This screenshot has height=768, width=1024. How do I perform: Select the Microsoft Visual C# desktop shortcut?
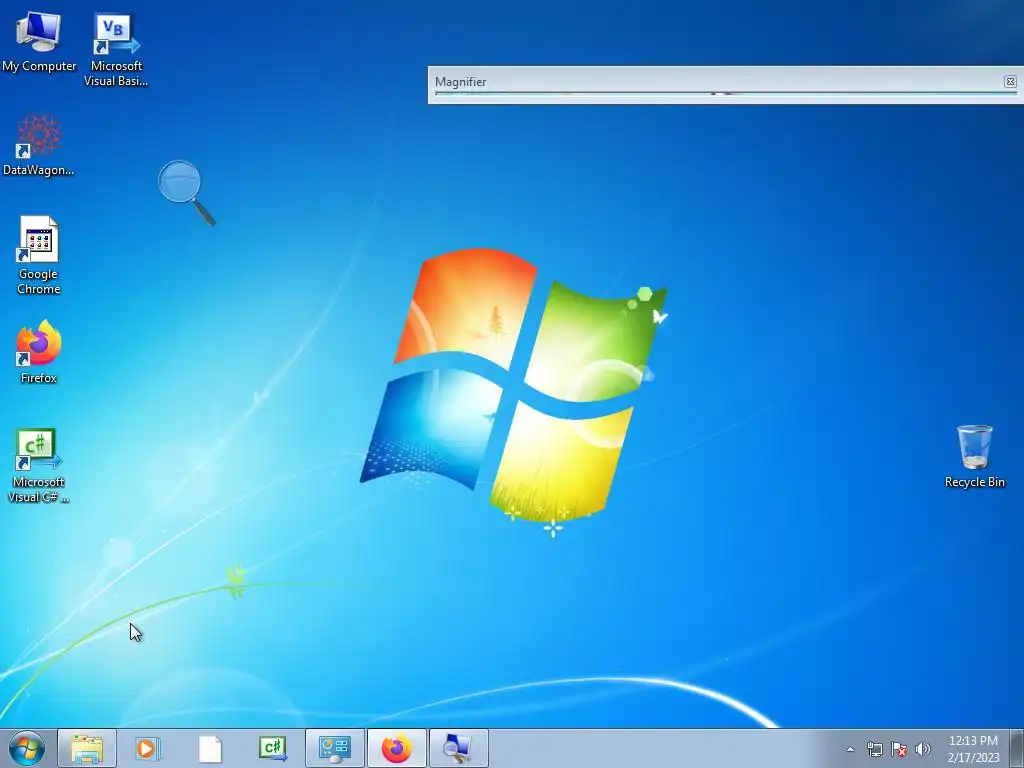(39, 465)
